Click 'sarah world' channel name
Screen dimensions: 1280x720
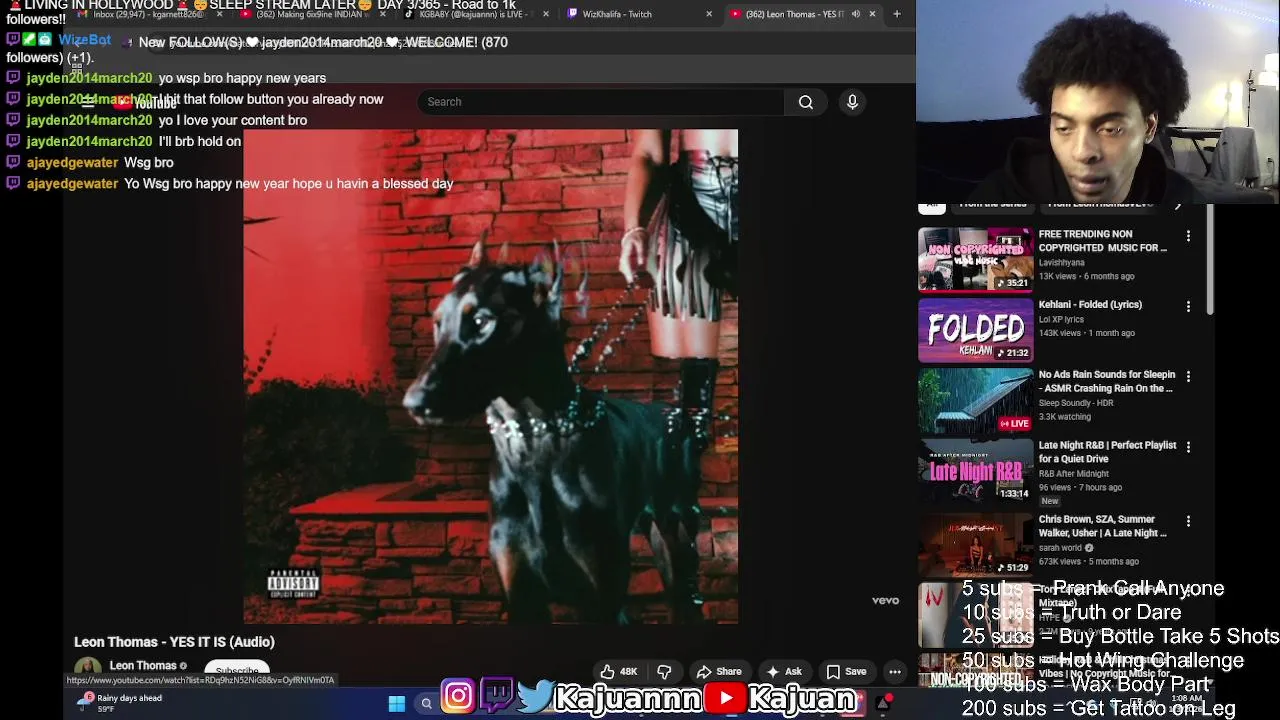point(1060,548)
